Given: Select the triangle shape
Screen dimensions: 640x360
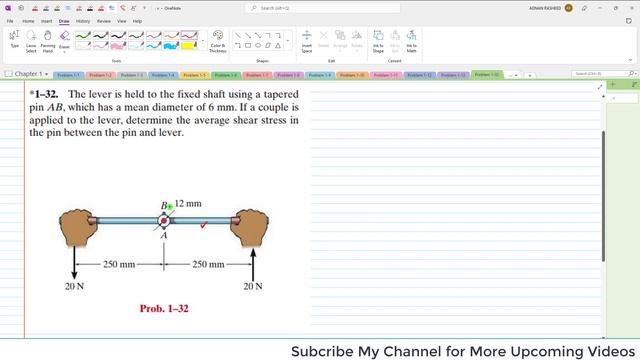Looking at the screenshot, I should coord(278,45).
